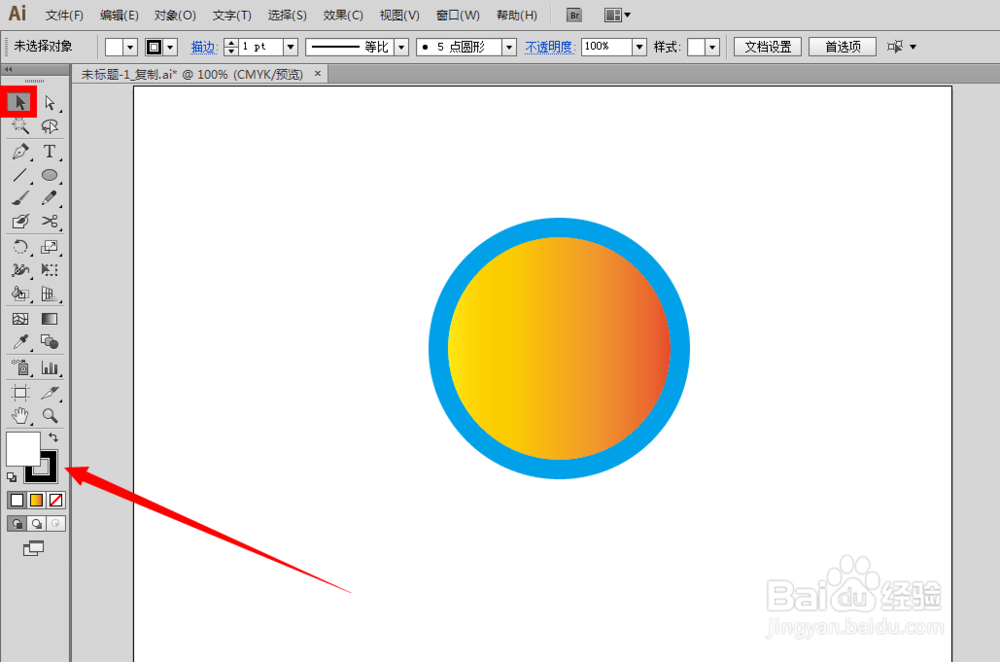Open variable width profile dropdown 等比
1000x662 pixels.
(x=401, y=47)
